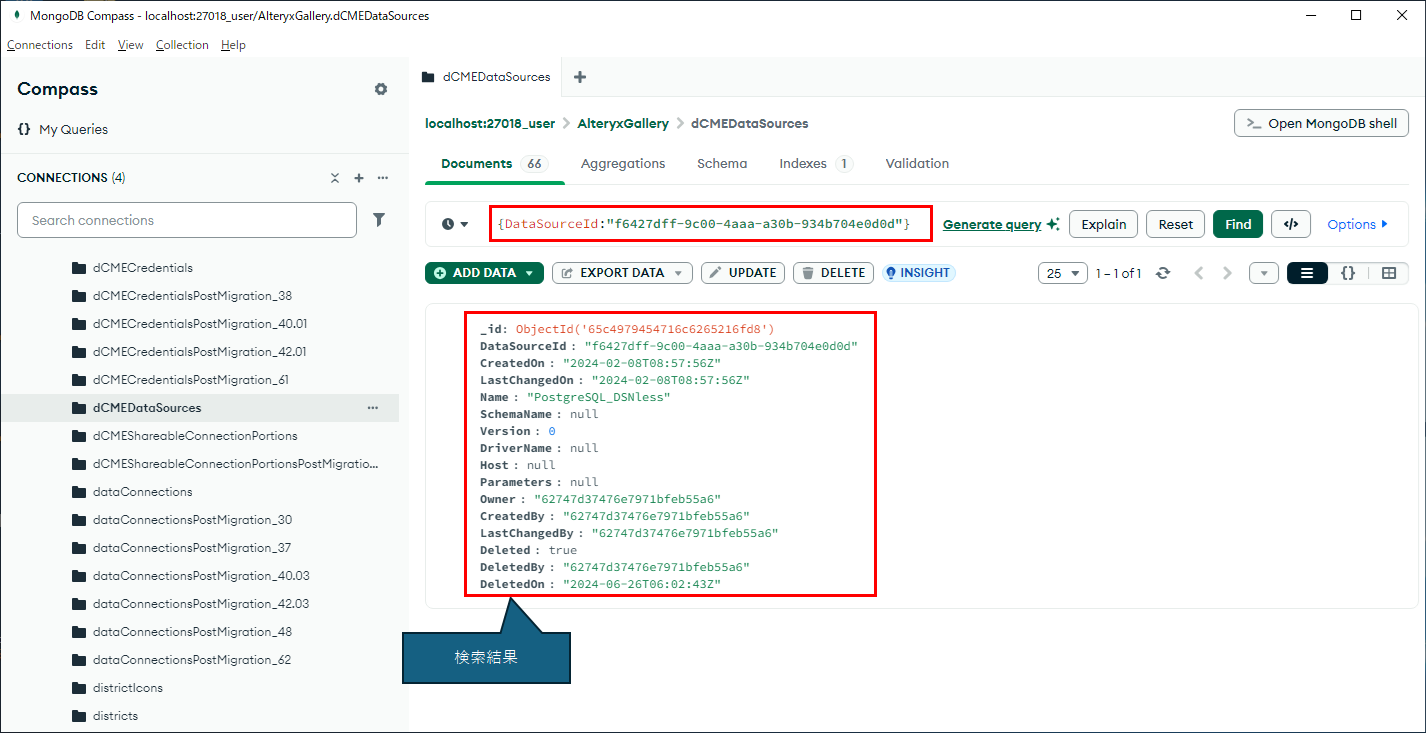Open documents per page dropdown showing 25
The height and width of the screenshot is (733, 1426).
[1064, 273]
